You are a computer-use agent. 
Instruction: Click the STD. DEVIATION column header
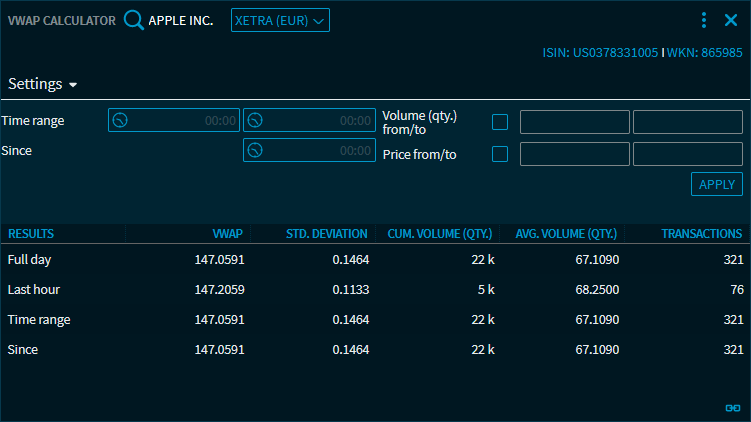click(326, 234)
